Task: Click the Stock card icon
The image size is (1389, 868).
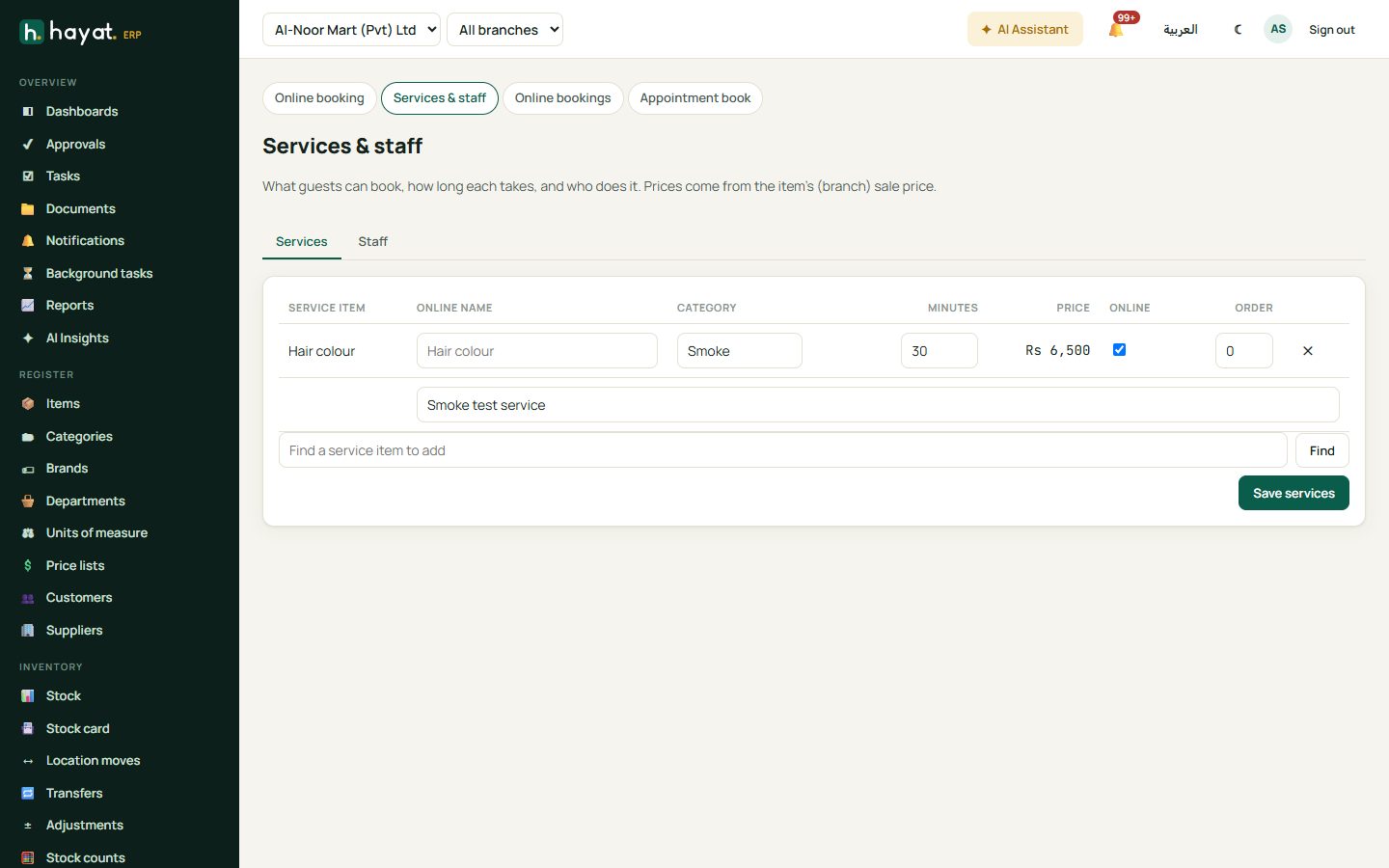Action: (x=28, y=729)
